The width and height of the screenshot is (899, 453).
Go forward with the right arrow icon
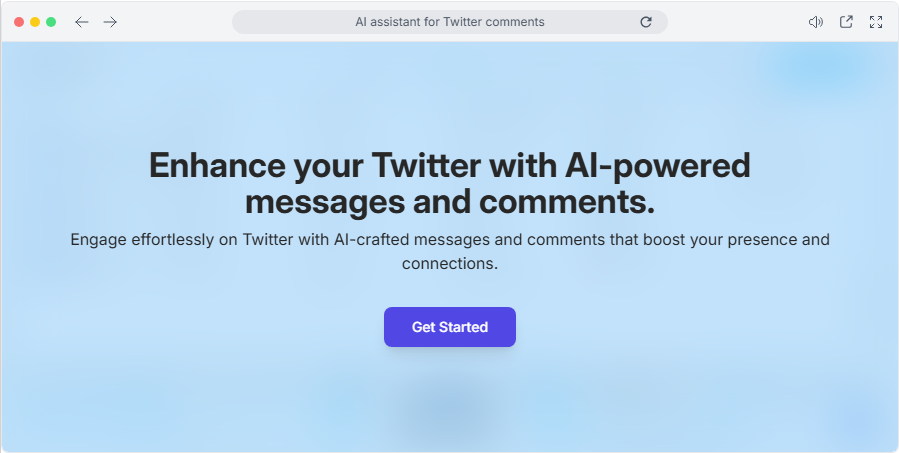coord(110,22)
